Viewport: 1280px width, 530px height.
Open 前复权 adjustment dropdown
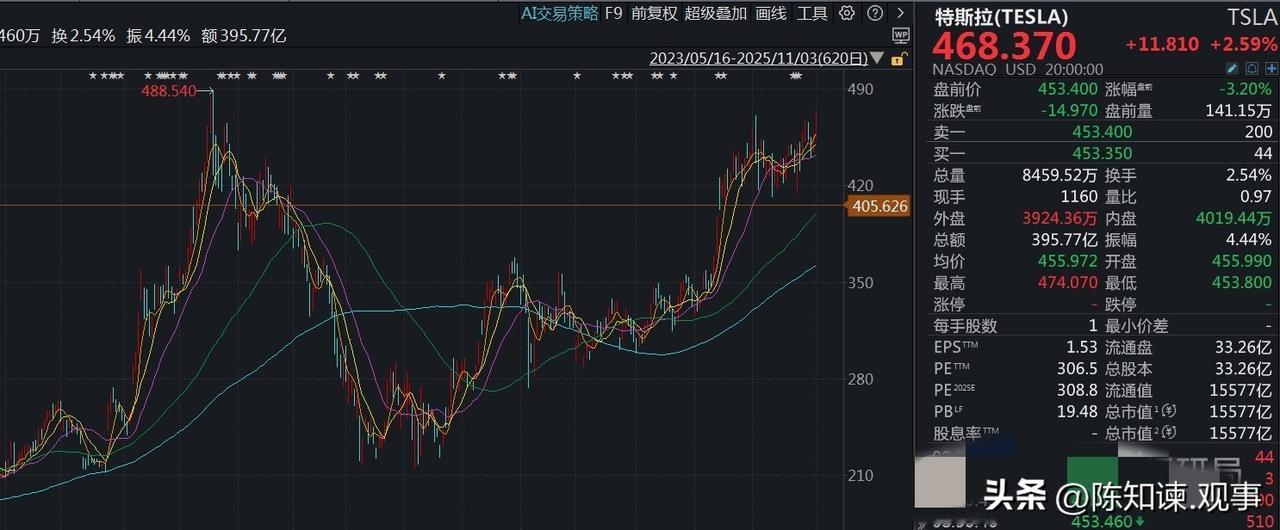click(x=653, y=13)
